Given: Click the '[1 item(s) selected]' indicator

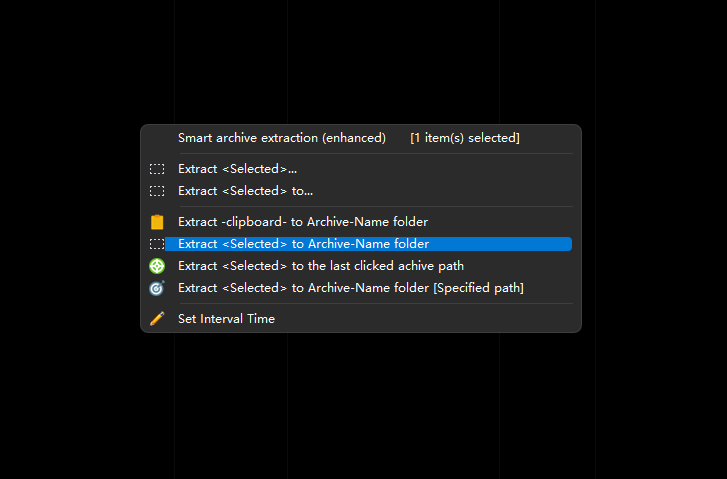Looking at the screenshot, I should point(464,138).
